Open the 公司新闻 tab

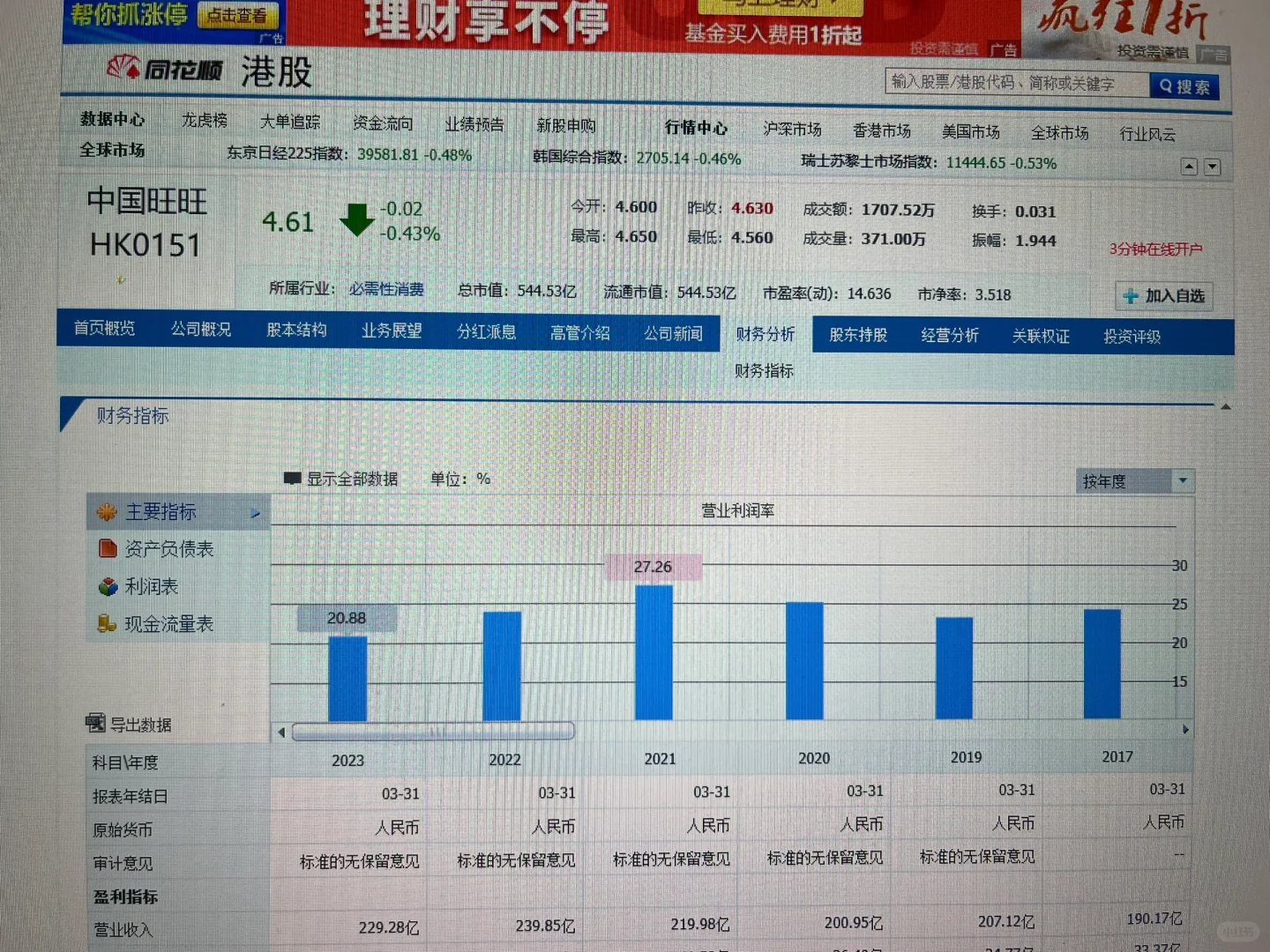click(673, 333)
